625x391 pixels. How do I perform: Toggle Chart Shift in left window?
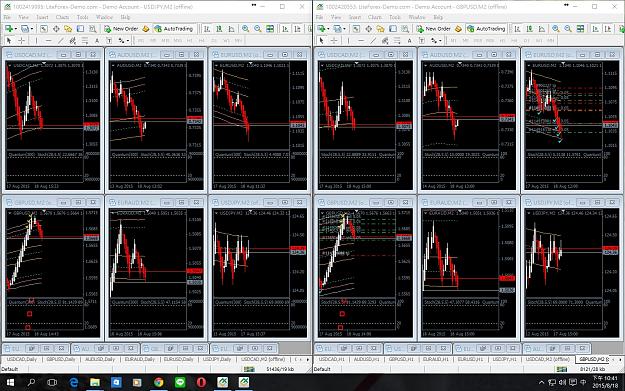(x=298, y=29)
